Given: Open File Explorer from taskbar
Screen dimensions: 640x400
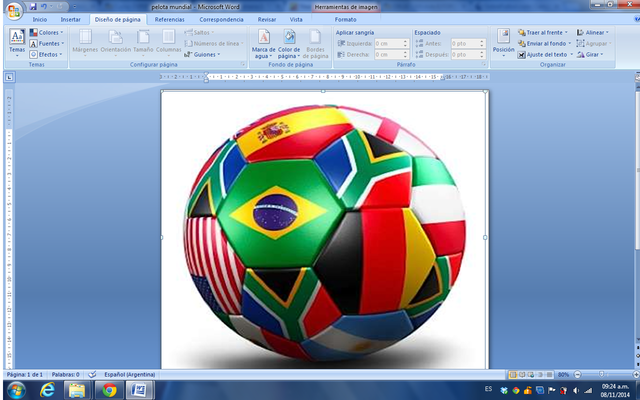Looking at the screenshot, I should 77,390.
